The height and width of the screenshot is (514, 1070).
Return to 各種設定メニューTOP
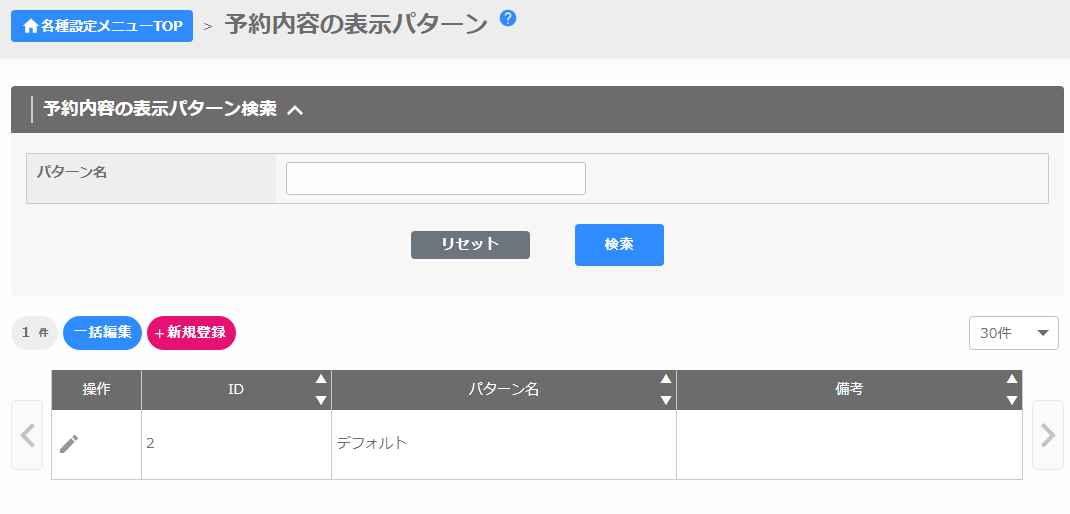pos(102,26)
